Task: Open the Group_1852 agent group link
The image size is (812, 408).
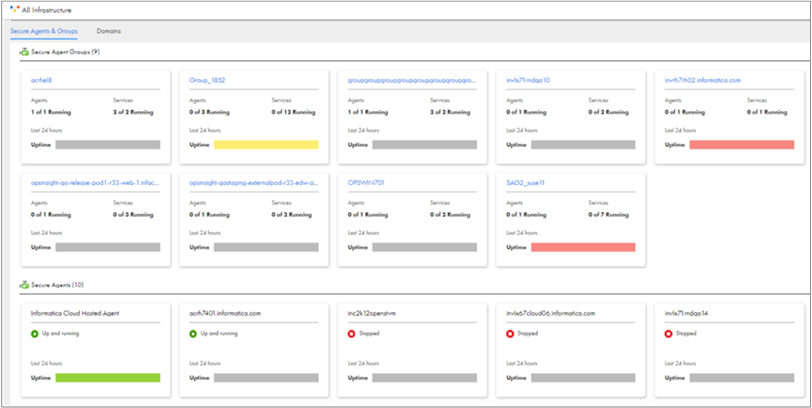Action: tap(207, 80)
